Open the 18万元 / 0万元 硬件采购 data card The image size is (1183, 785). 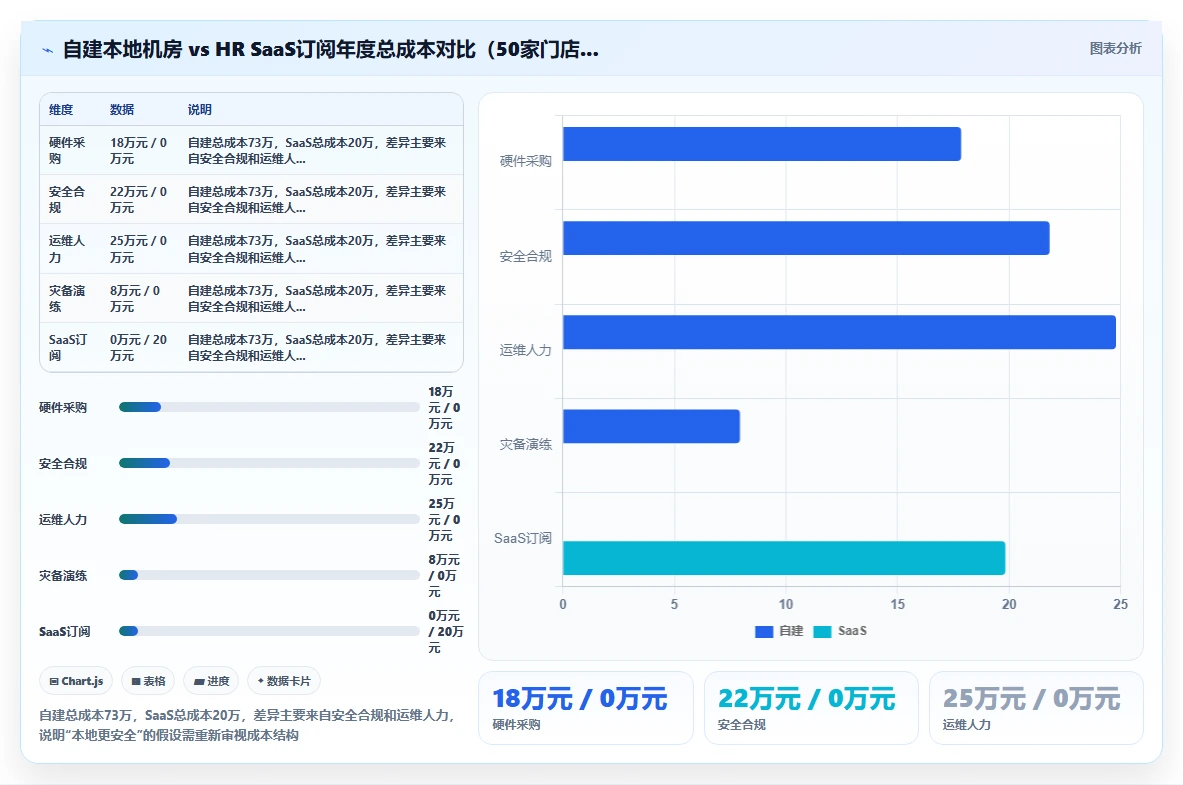coord(585,708)
